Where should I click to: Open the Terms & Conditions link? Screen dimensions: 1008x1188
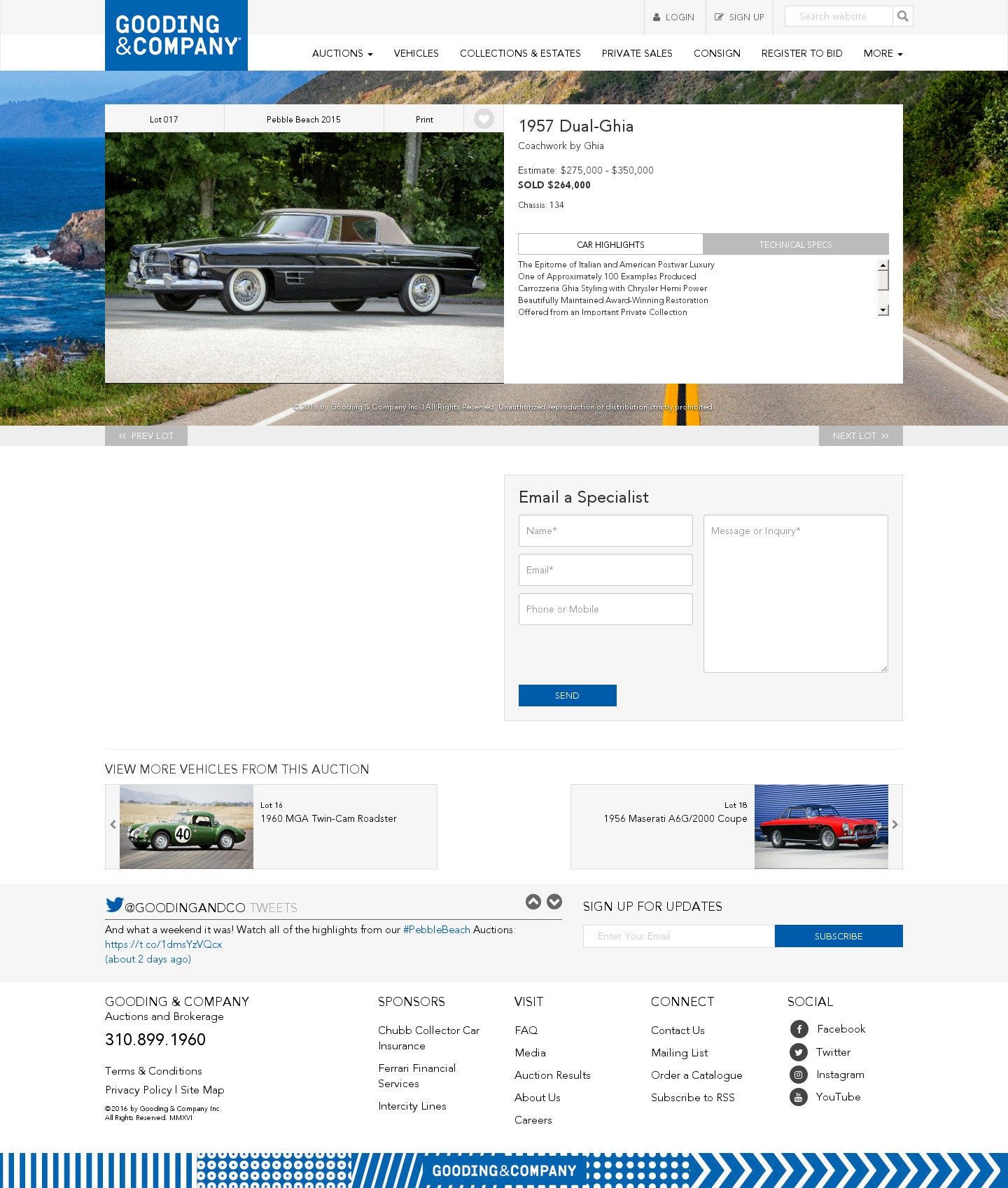(x=153, y=1071)
